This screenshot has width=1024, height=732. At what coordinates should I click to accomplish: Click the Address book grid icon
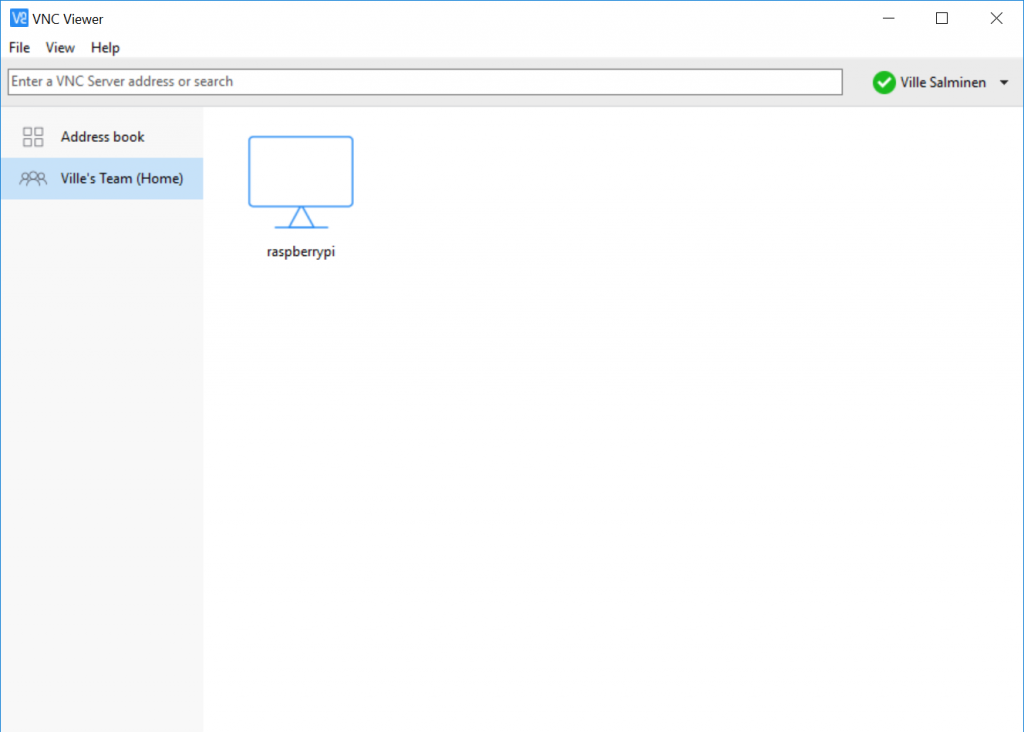pyautogui.click(x=32, y=136)
